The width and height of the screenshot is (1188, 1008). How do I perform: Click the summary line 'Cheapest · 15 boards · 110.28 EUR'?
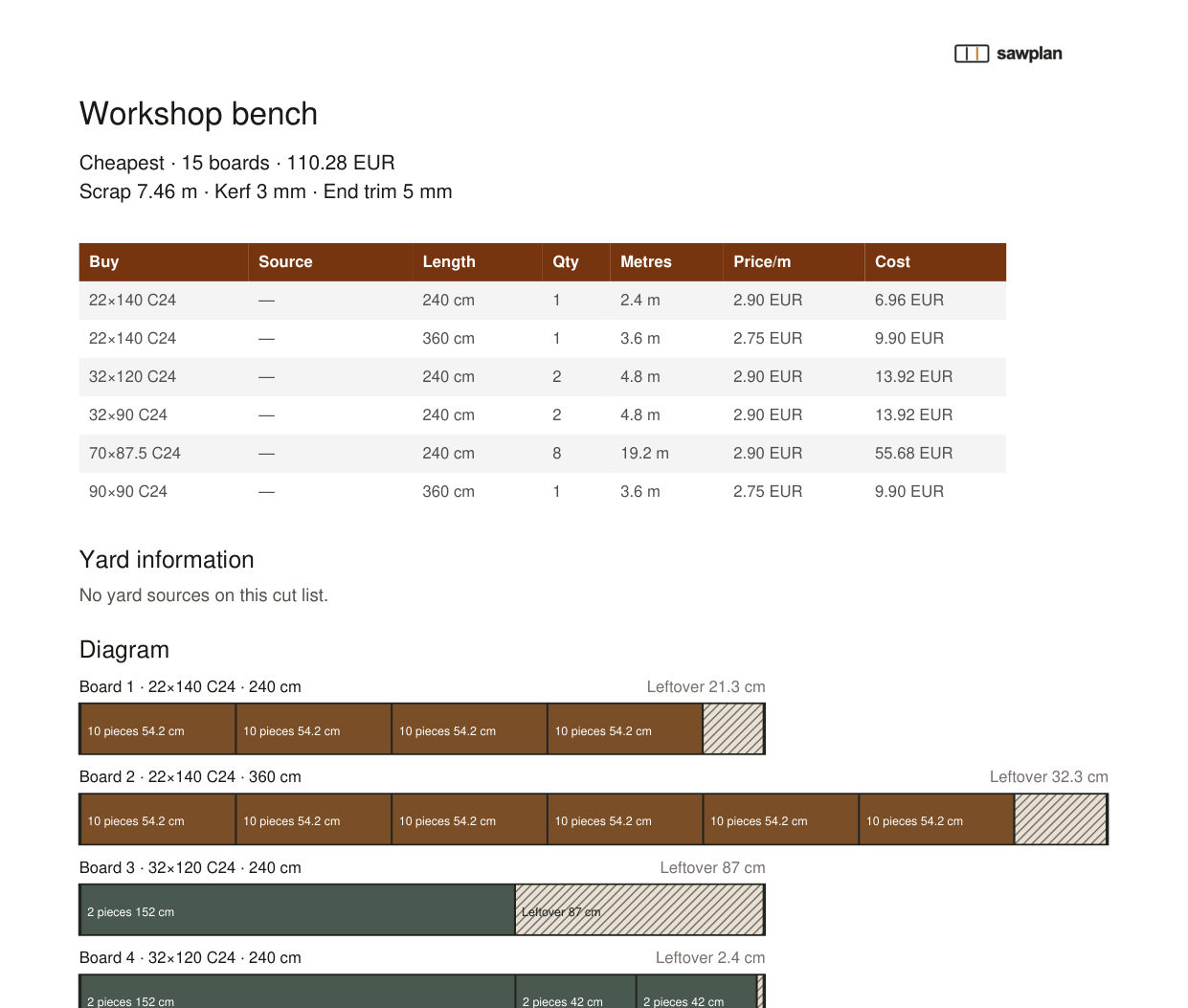coord(237,163)
